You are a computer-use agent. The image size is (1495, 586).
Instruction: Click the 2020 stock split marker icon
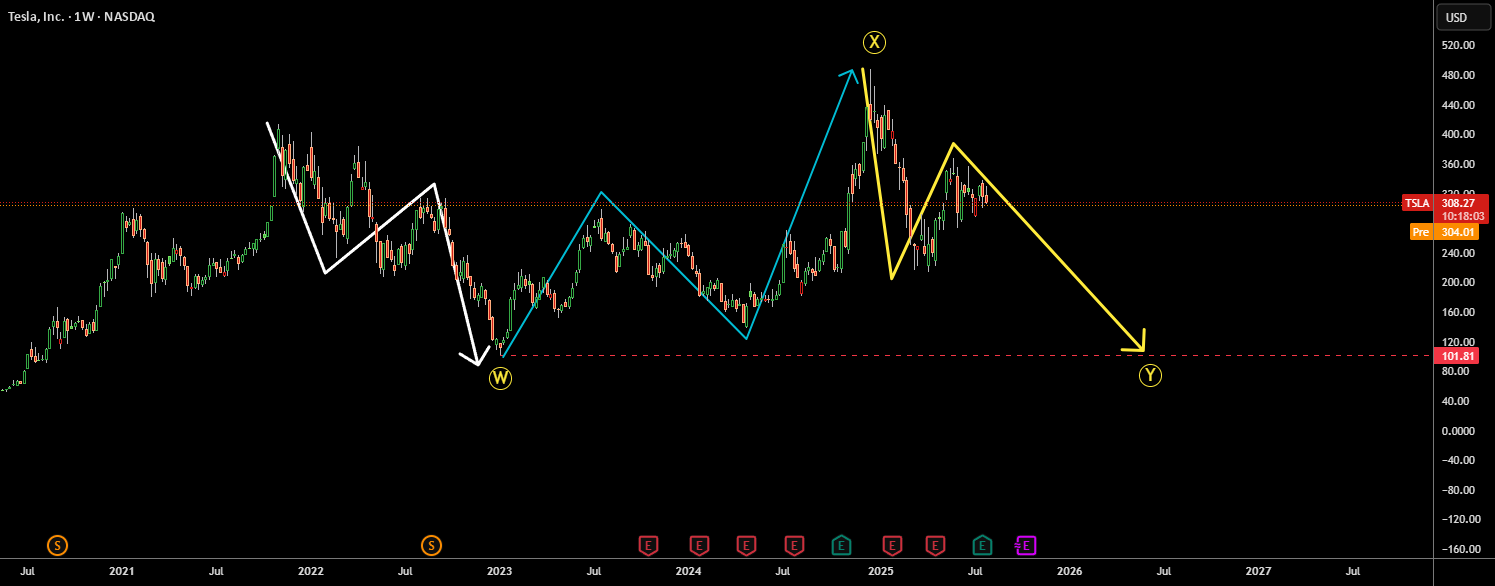(58, 545)
